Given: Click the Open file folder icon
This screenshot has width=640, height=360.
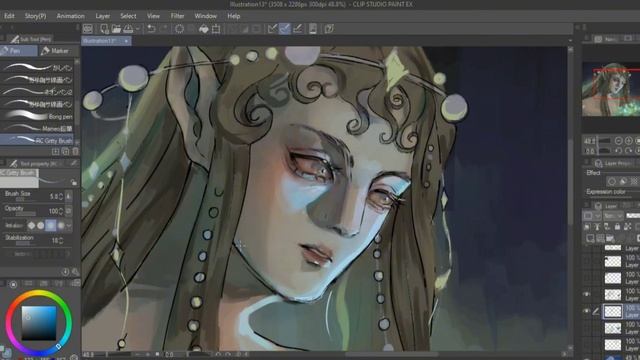Looking at the screenshot, I should (116, 29).
